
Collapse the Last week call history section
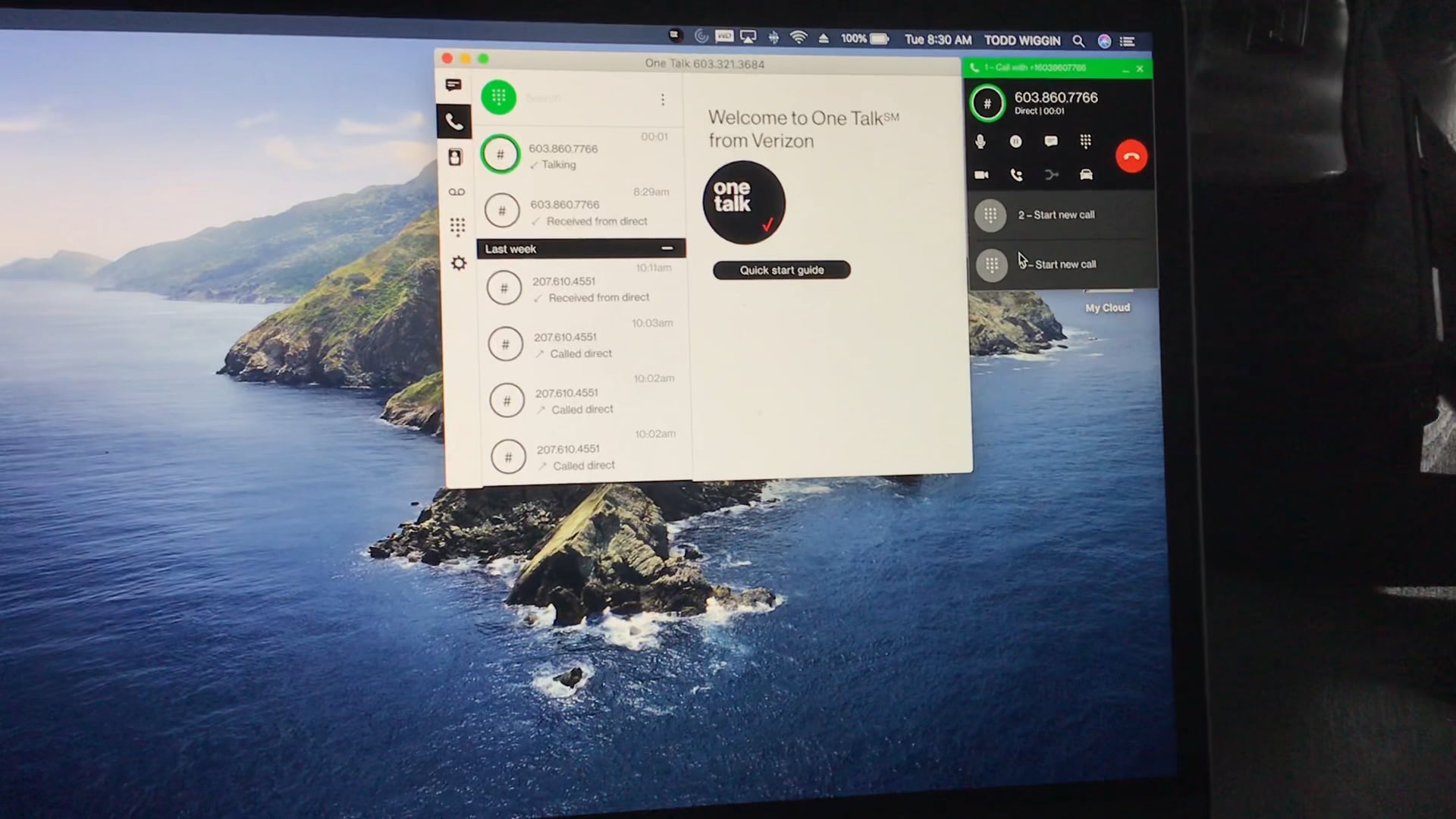[667, 248]
